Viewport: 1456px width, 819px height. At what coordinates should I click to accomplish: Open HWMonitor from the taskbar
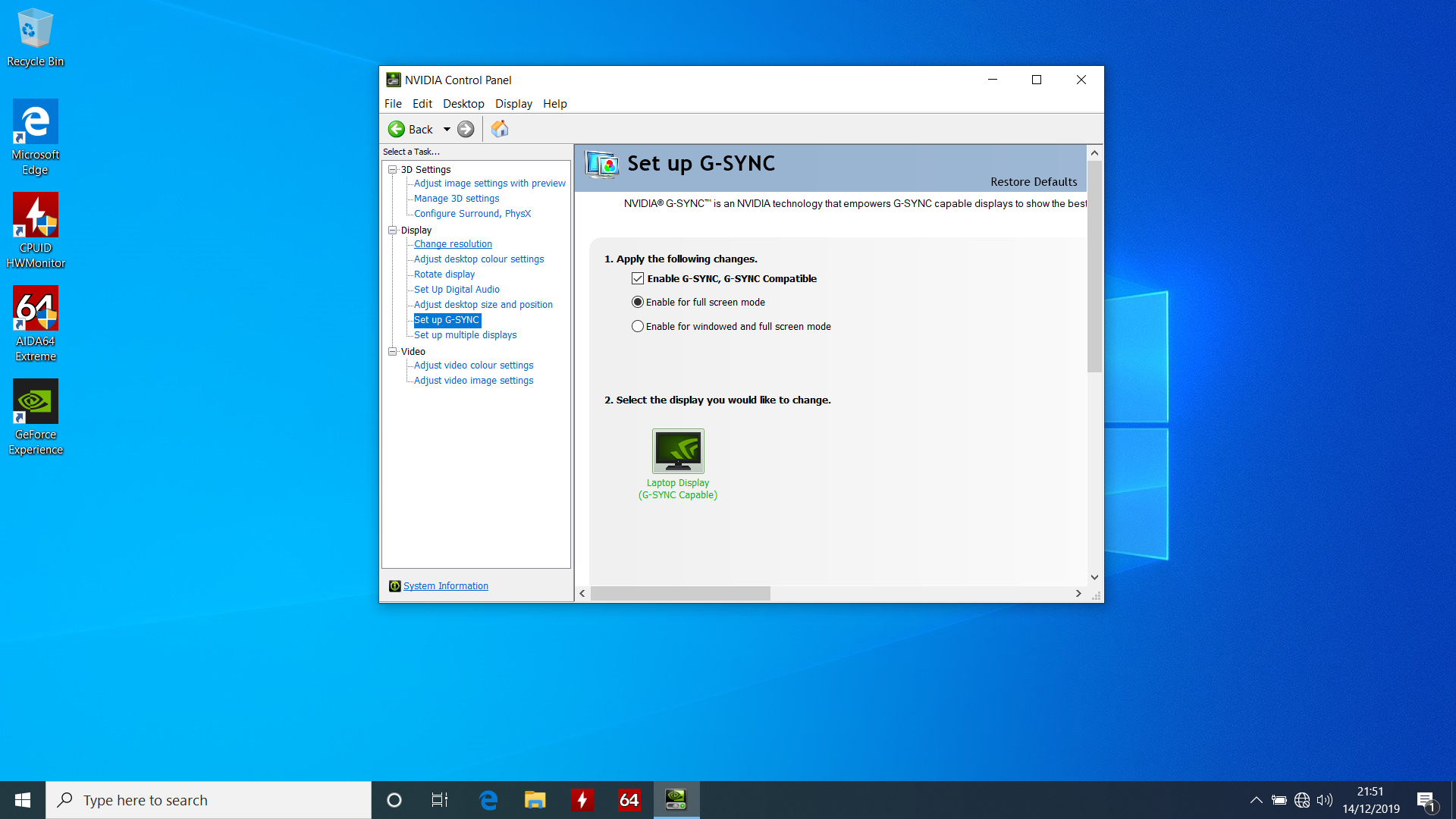(x=582, y=800)
